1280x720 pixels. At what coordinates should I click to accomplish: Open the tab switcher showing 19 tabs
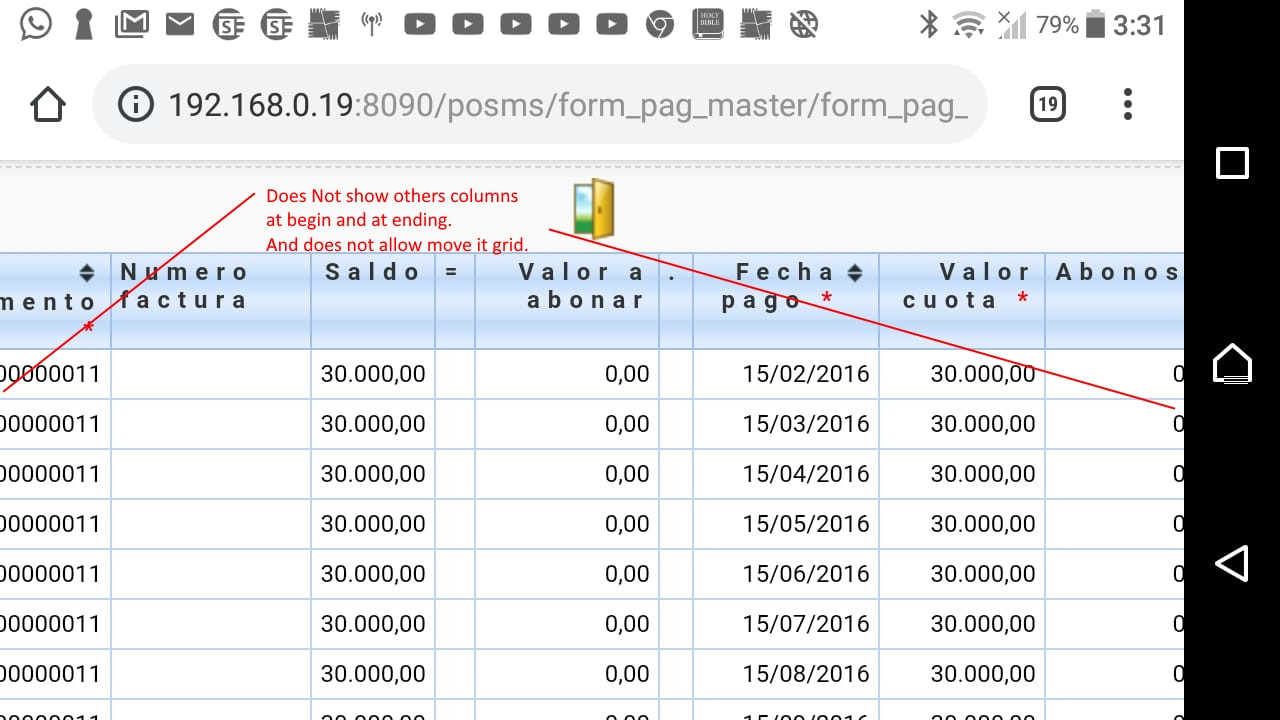point(1047,104)
